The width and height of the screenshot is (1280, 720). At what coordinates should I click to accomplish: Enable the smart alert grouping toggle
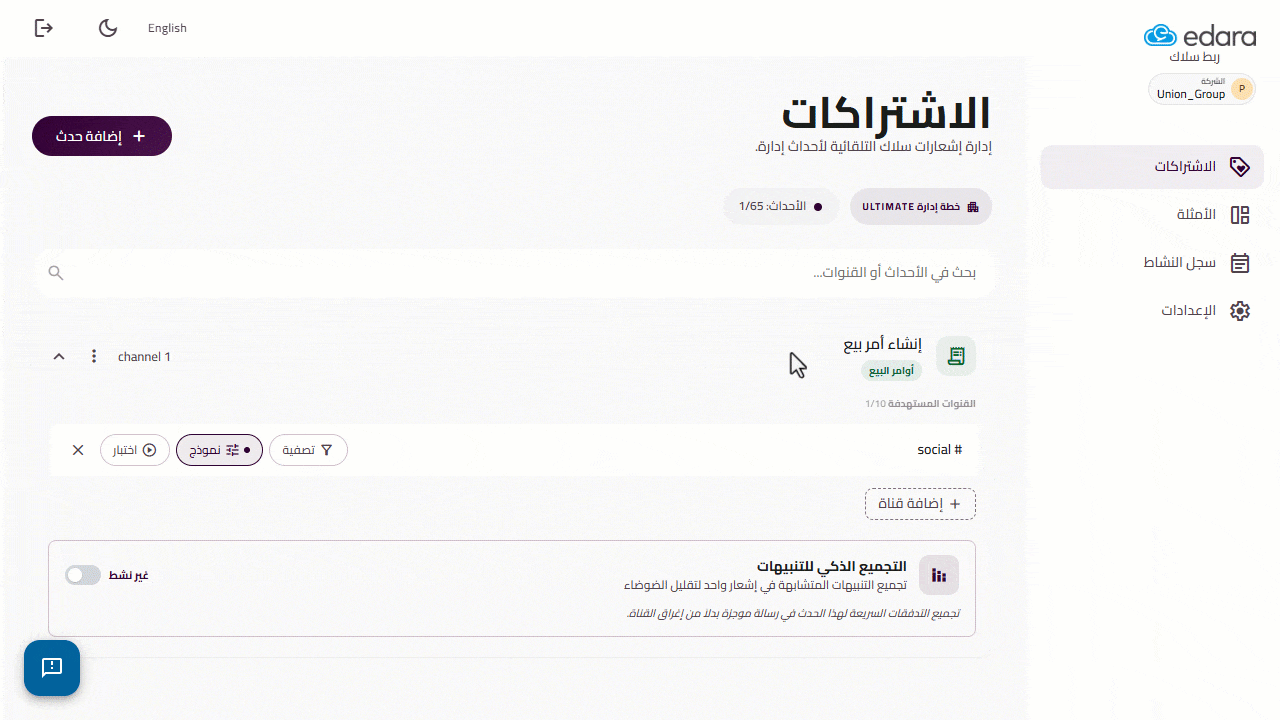tap(83, 575)
